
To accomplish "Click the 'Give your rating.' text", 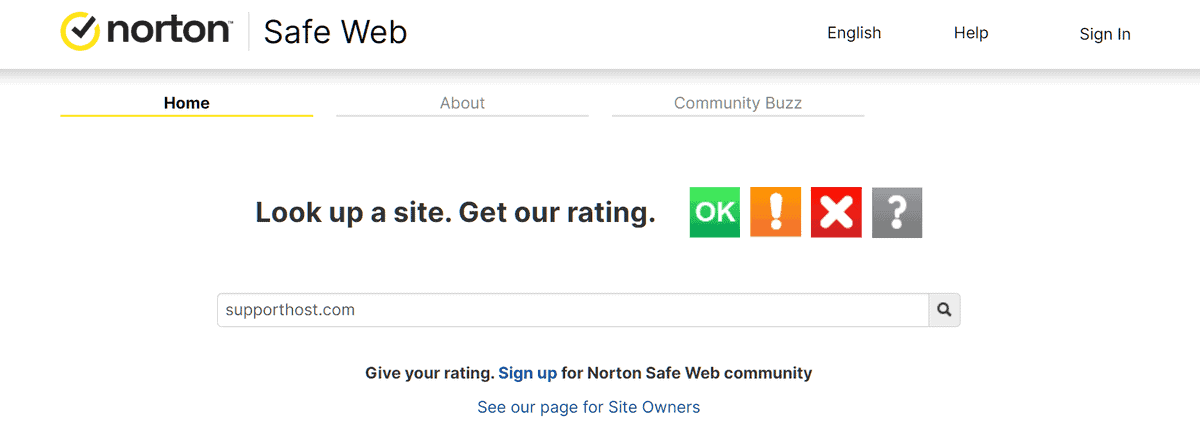I will pyautogui.click(x=429, y=373).
